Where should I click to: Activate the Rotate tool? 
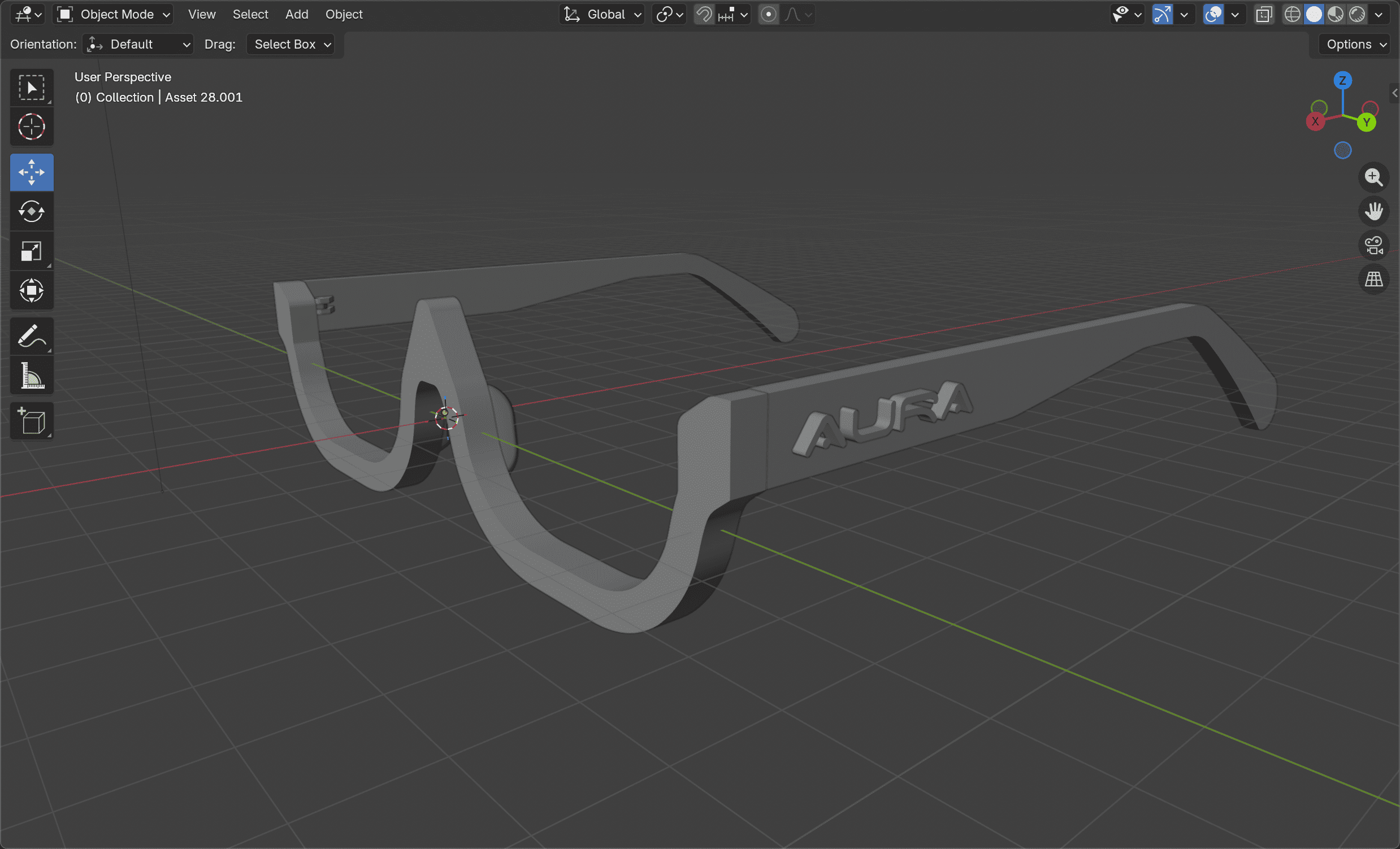[32, 212]
